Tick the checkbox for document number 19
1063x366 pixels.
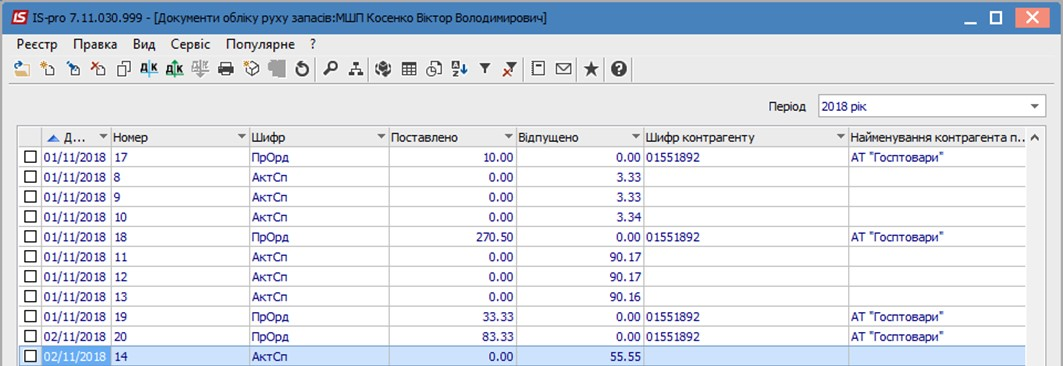point(31,317)
